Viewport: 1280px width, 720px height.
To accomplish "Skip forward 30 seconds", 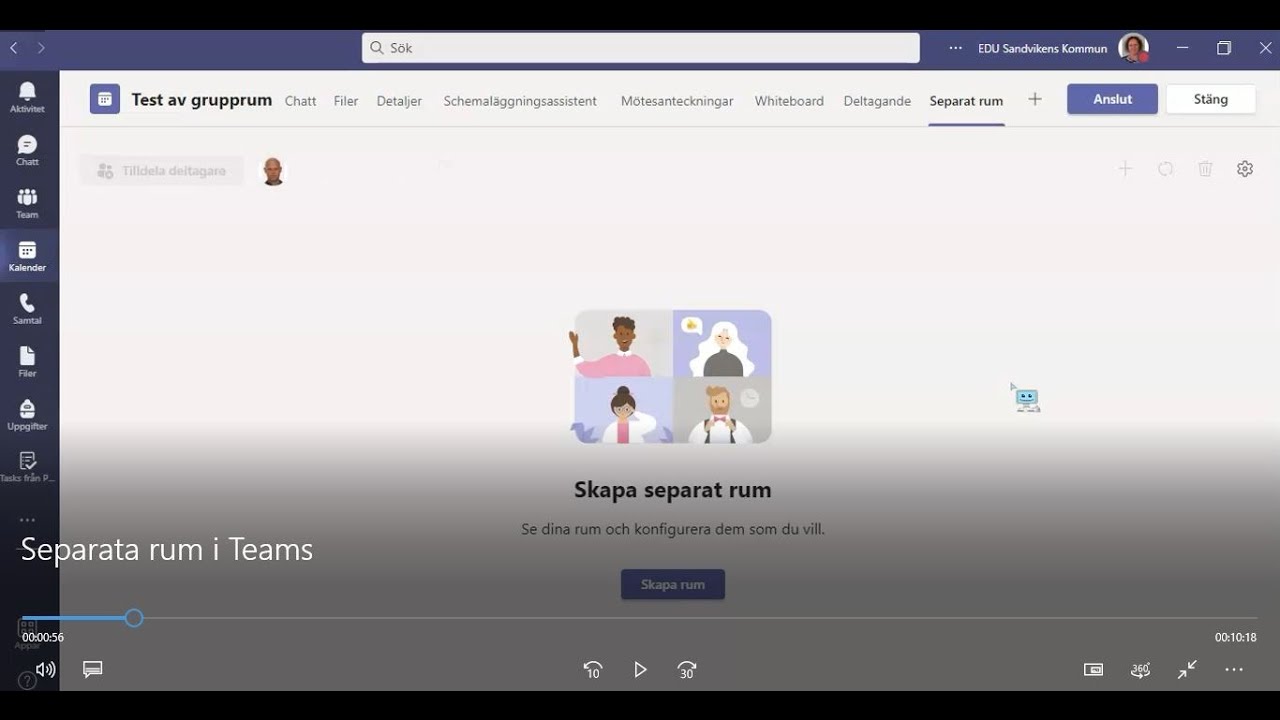I will [x=687, y=670].
